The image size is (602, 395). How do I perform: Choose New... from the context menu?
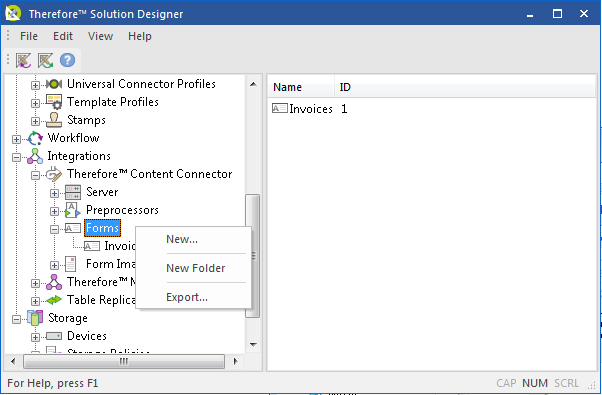coord(194,240)
